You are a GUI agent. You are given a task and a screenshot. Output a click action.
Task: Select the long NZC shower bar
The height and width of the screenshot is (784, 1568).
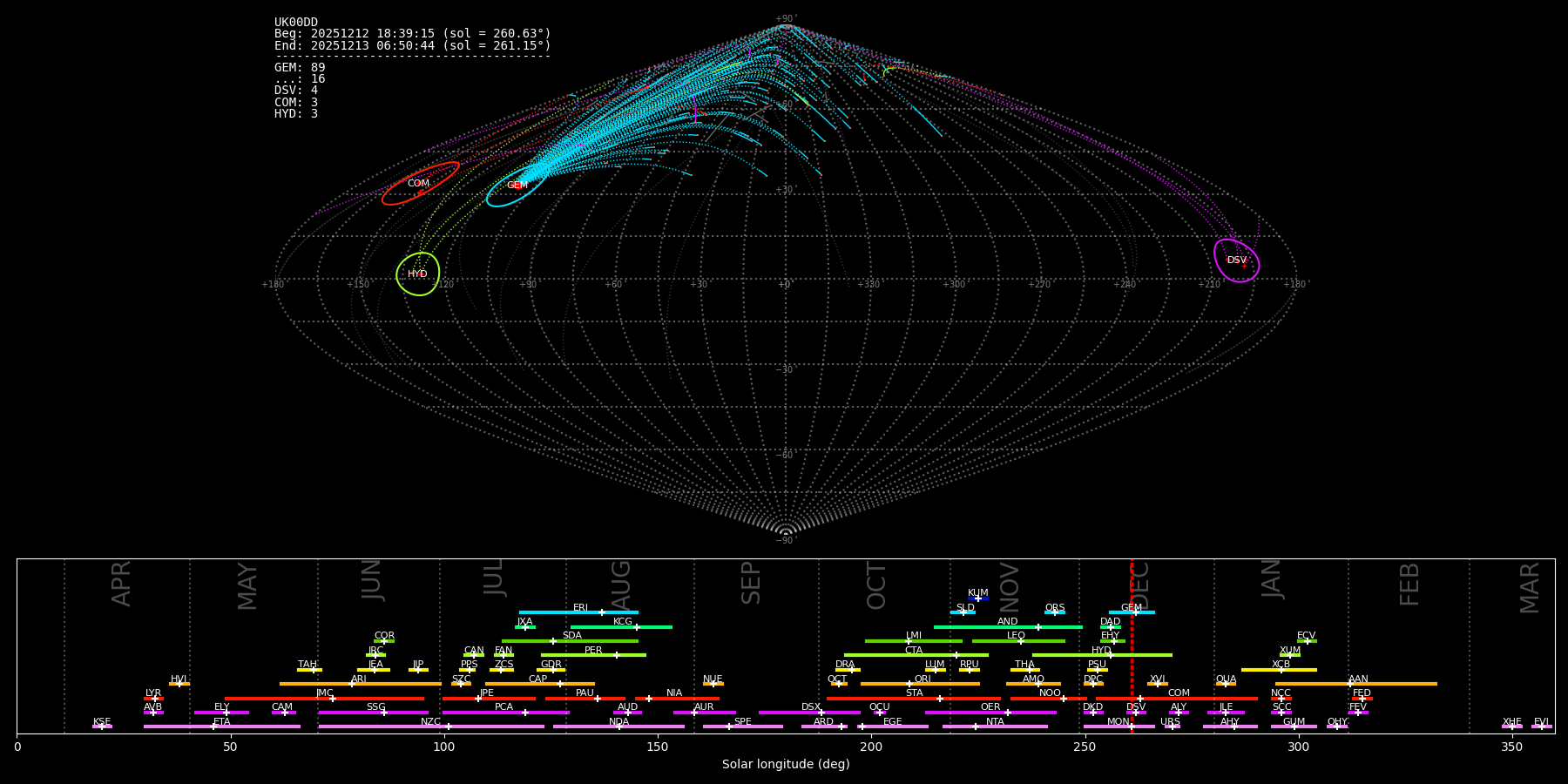coord(430,727)
